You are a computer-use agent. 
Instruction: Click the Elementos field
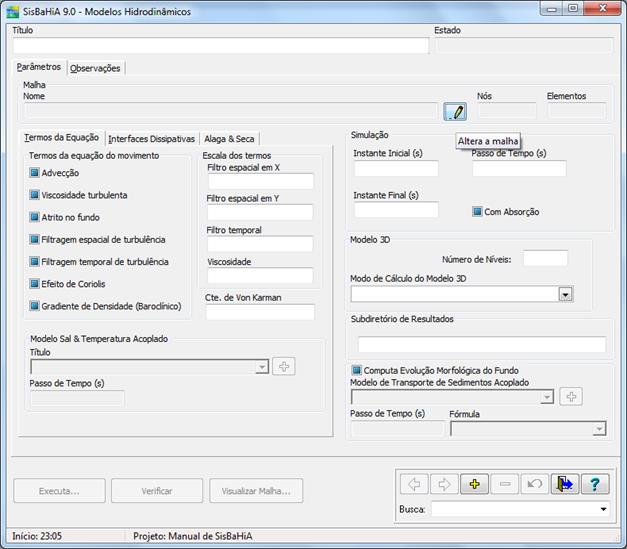(577, 111)
